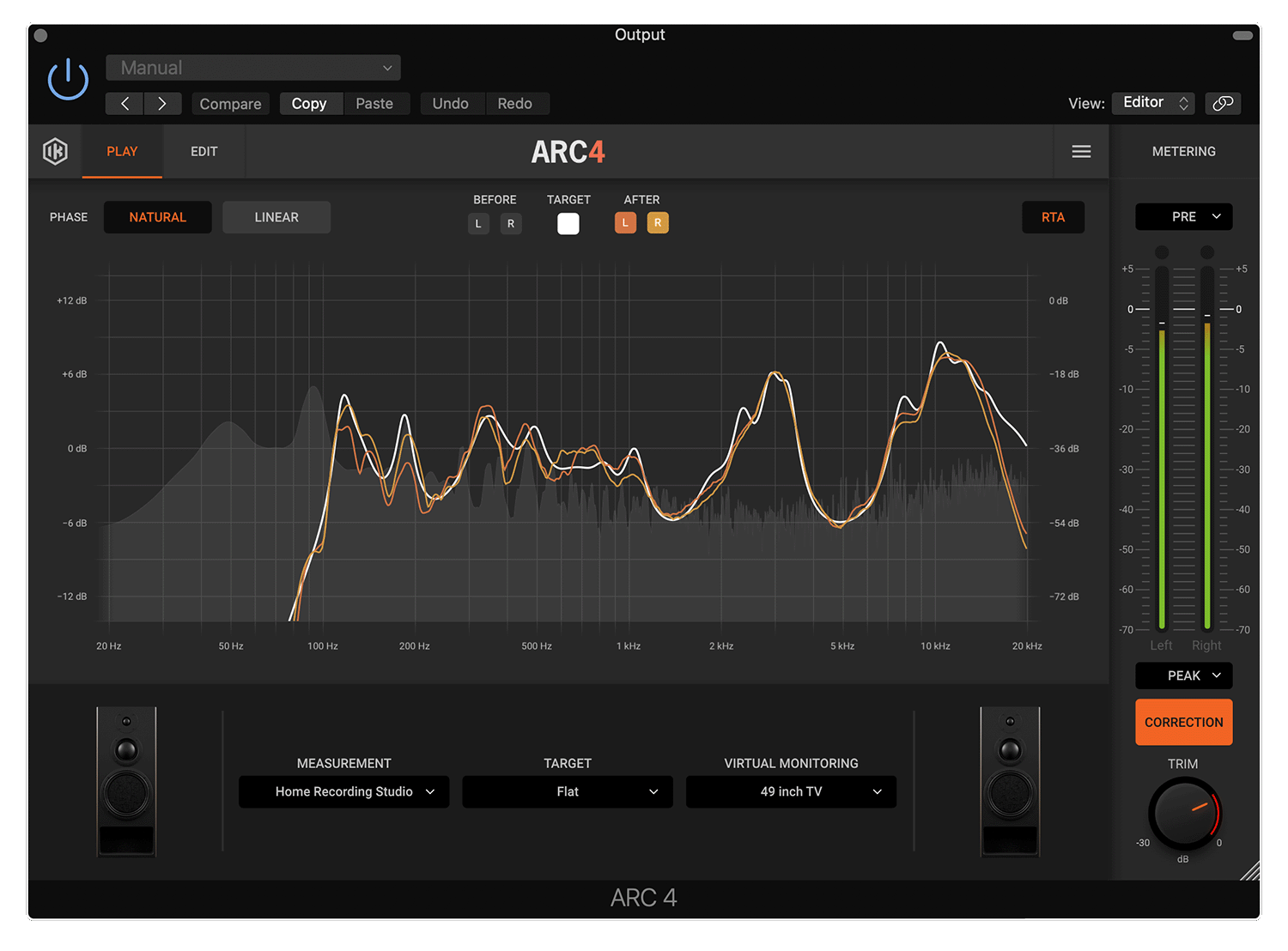Screen dimensions: 1288x951
Task: Toggle the BEFORE left channel curve
Action: (x=478, y=223)
